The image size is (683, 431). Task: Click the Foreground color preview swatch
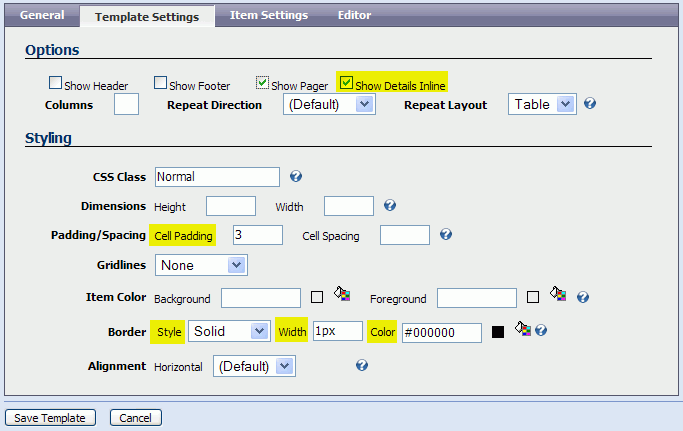[x=533, y=297]
